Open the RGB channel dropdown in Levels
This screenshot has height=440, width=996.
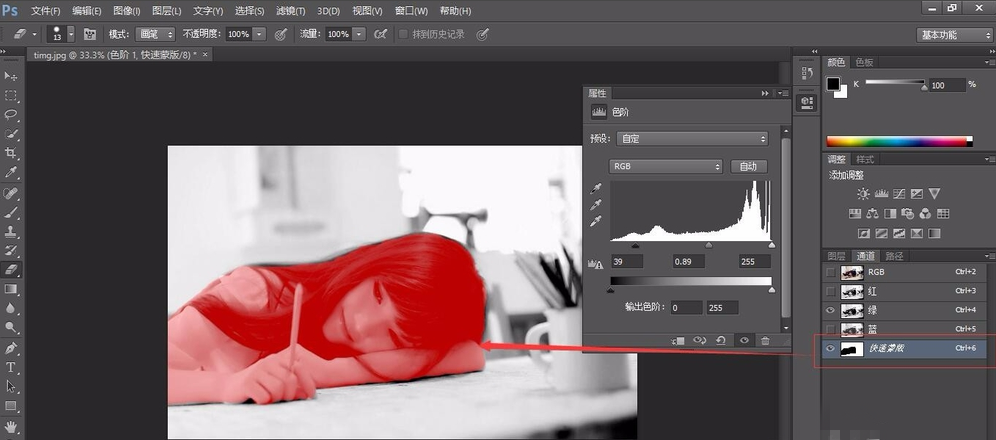[666, 166]
